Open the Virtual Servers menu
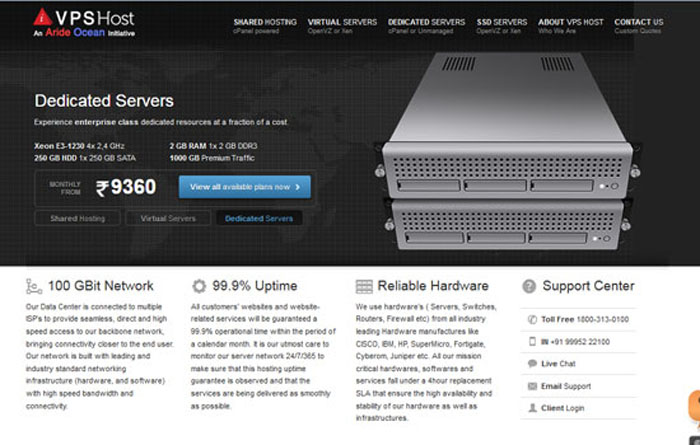Image resolution: width=700 pixels, height=445 pixels. [x=342, y=26]
